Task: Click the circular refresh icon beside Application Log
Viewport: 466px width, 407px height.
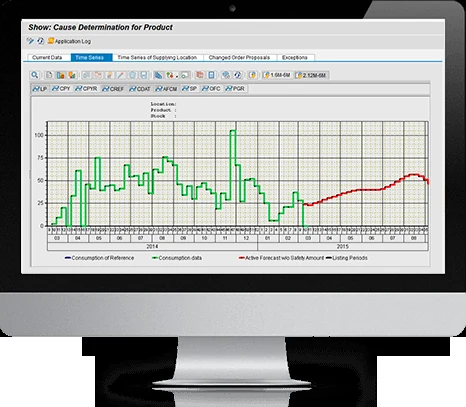Action: (x=41, y=41)
